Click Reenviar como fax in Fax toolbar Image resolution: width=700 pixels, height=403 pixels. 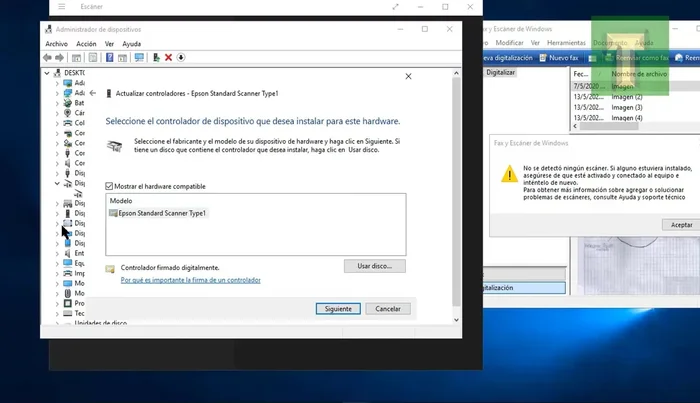(x=637, y=58)
